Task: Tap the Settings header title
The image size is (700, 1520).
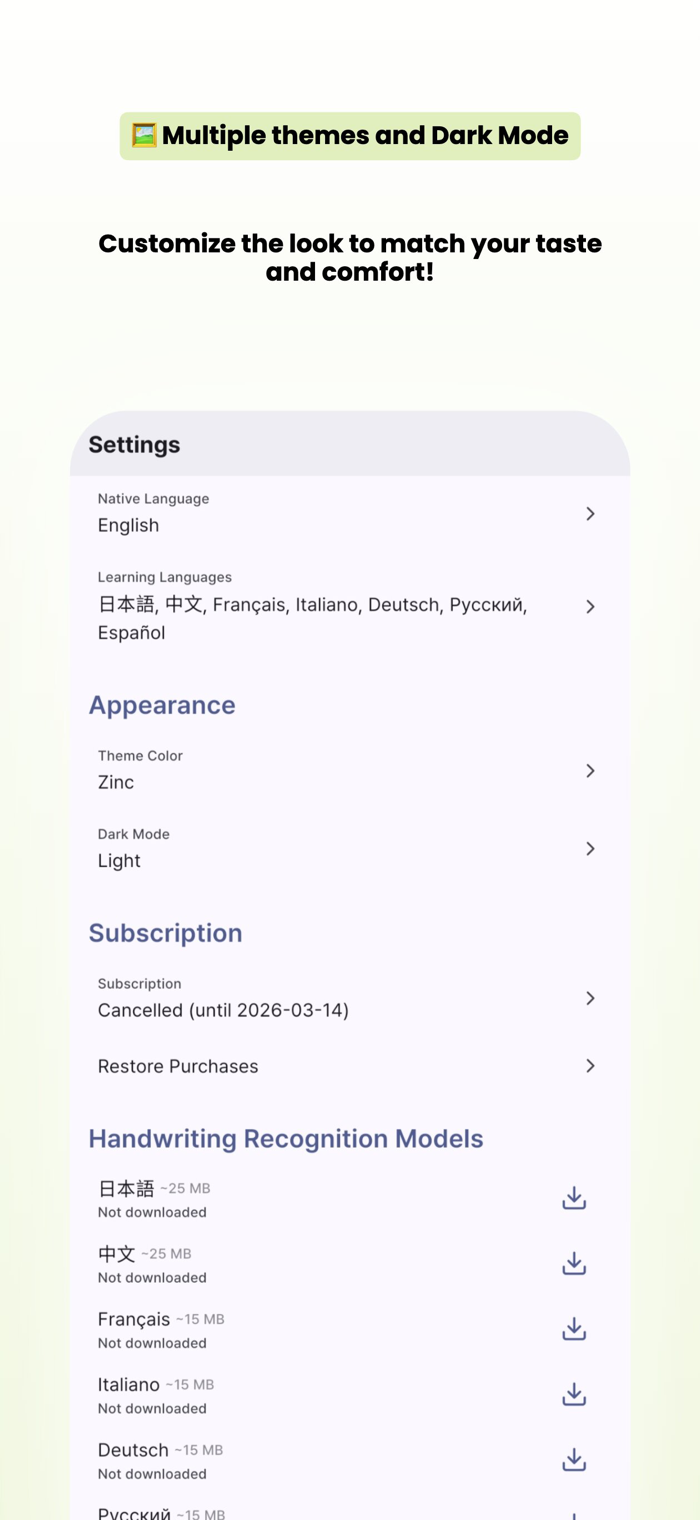Action: (134, 445)
